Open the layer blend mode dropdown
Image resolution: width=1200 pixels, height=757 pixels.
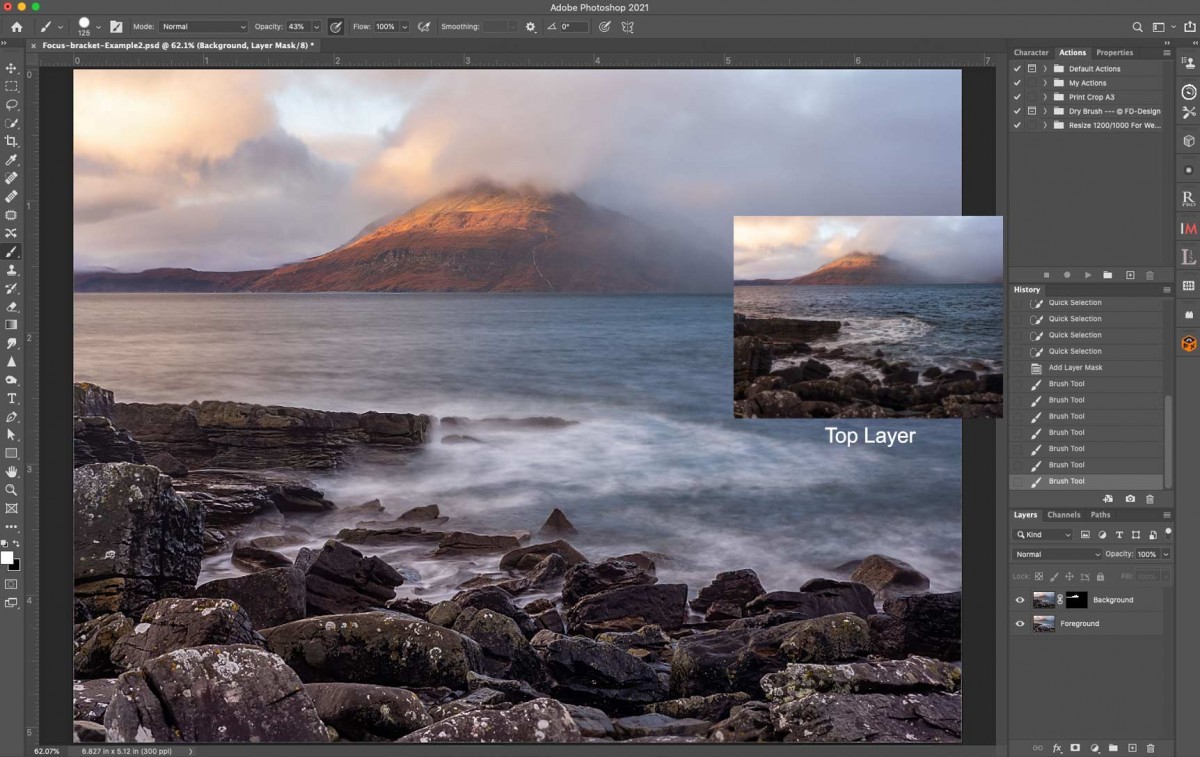[x=1057, y=554]
